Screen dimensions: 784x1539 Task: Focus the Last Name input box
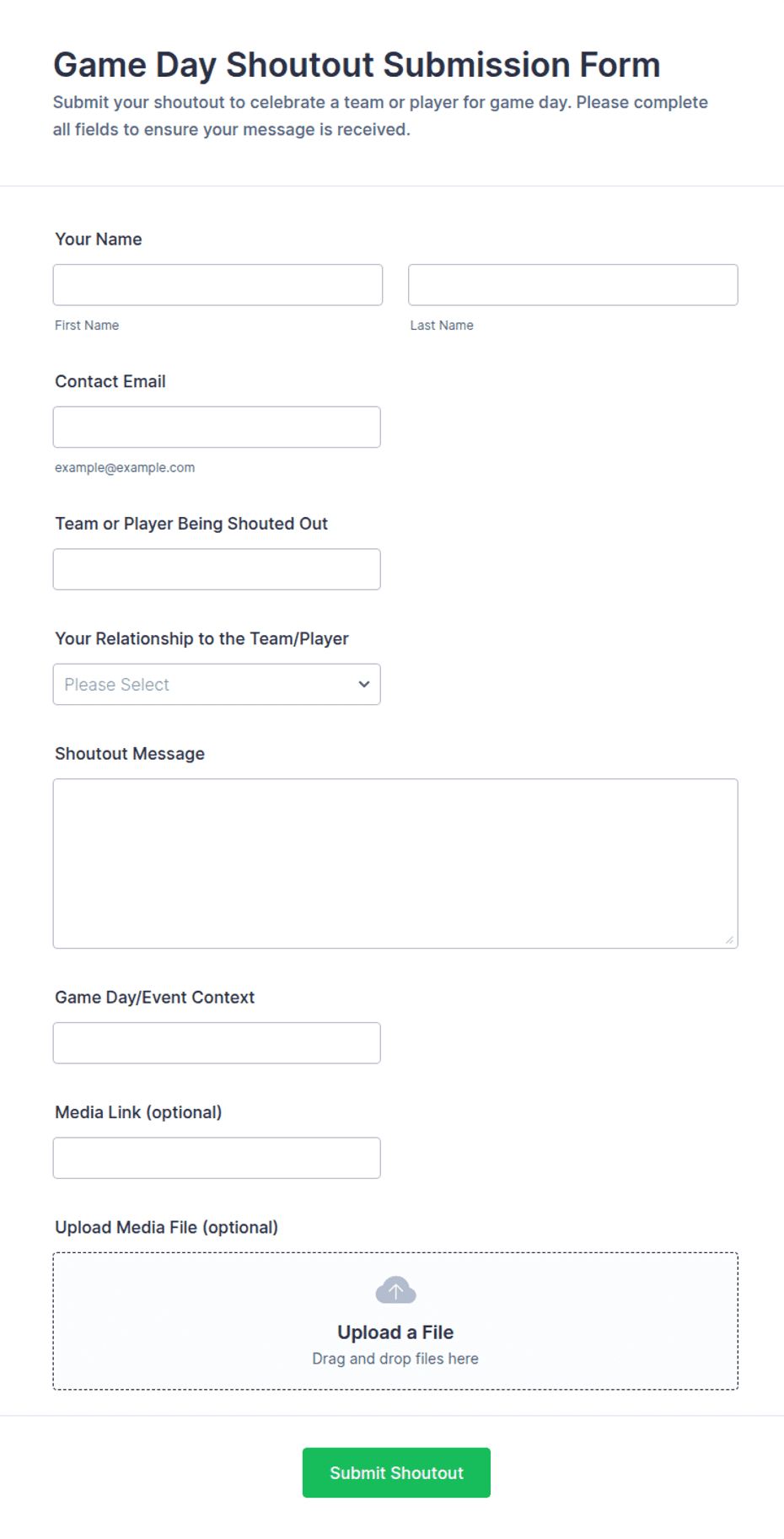[573, 285]
